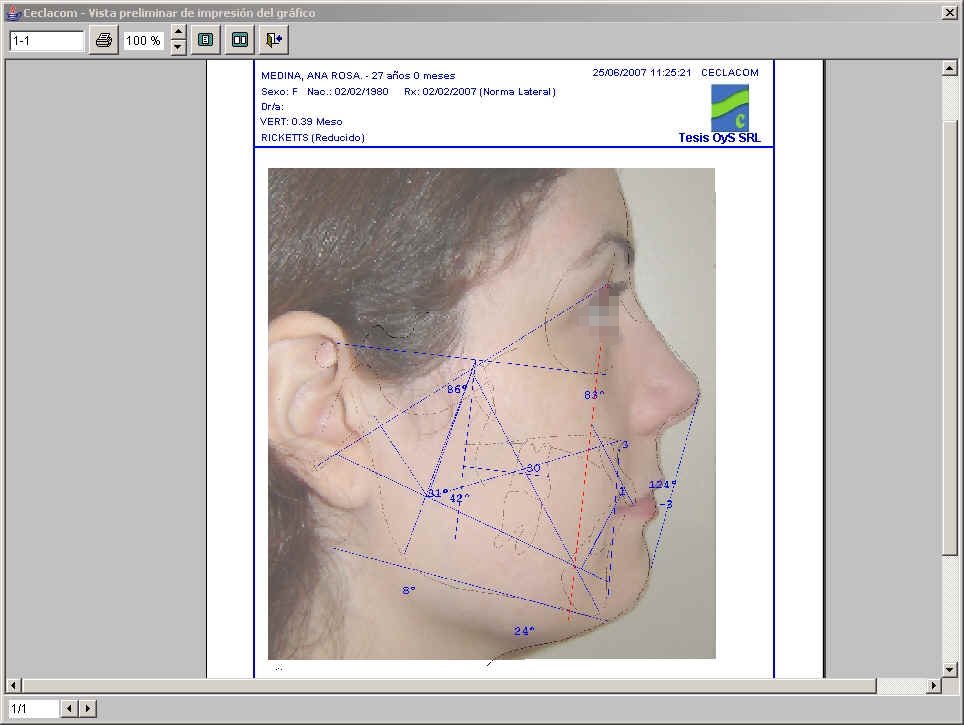Exit the print preview via door icon
The height and width of the screenshot is (725, 964).
click(x=273, y=41)
